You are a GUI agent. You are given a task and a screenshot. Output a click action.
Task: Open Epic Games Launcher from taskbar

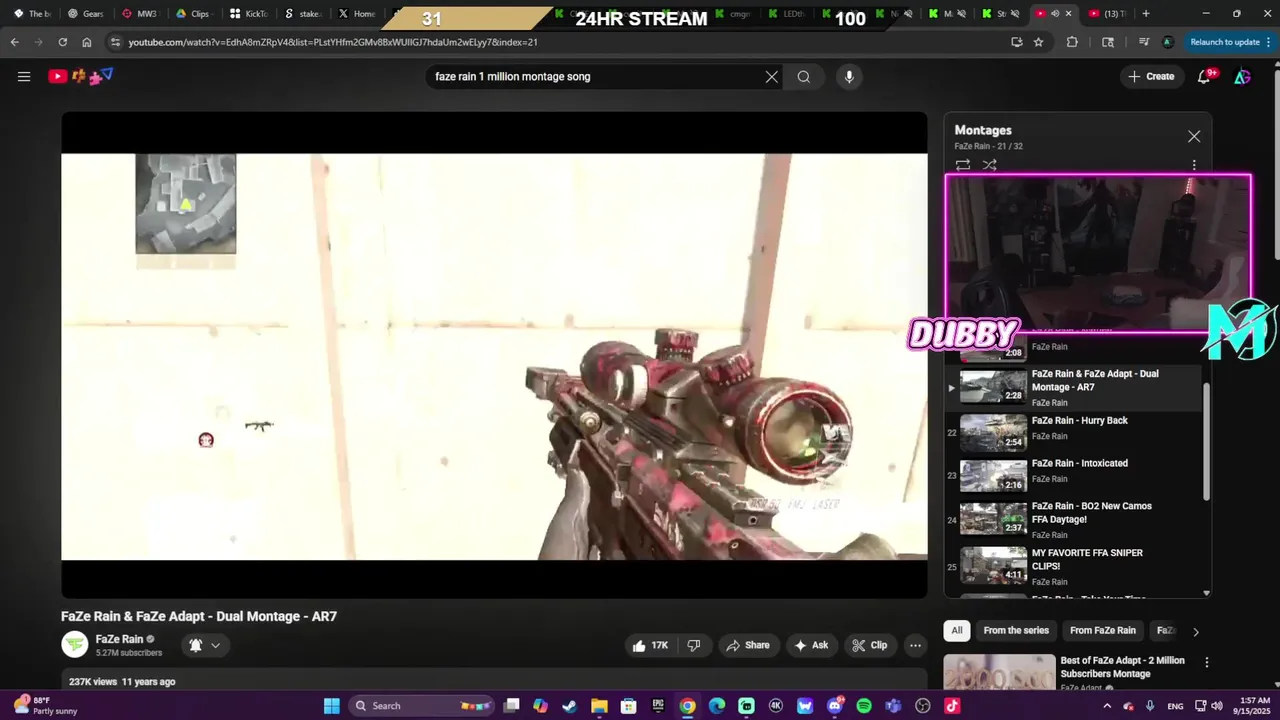(x=658, y=706)
